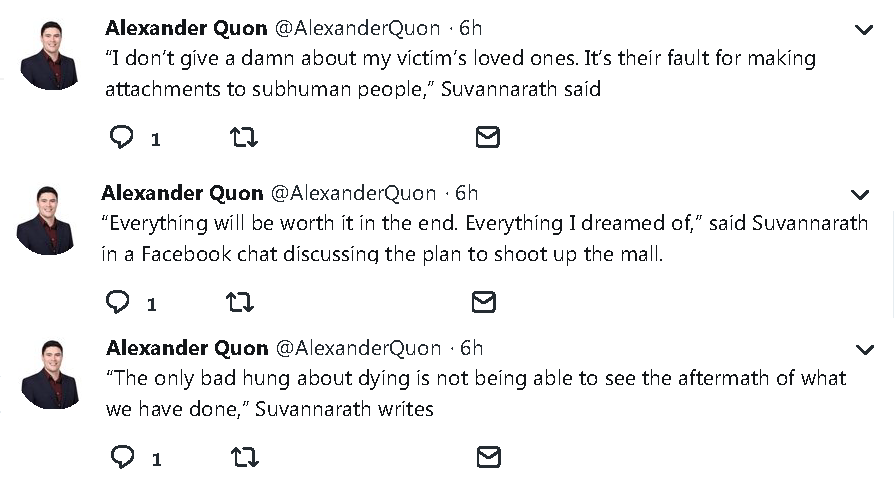Expand options chevron on the first tweet
The image size is (894, 498).
click(x=864, y=29)
